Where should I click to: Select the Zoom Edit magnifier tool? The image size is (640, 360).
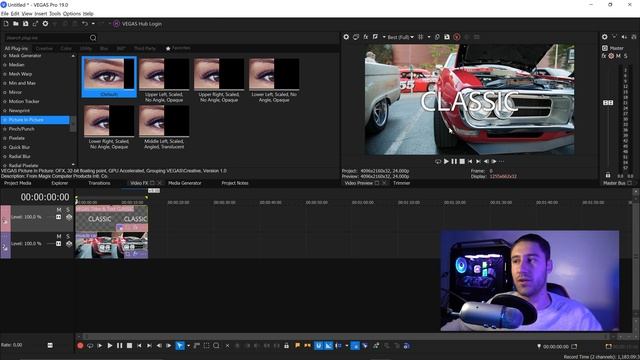[x=216, y=346]
